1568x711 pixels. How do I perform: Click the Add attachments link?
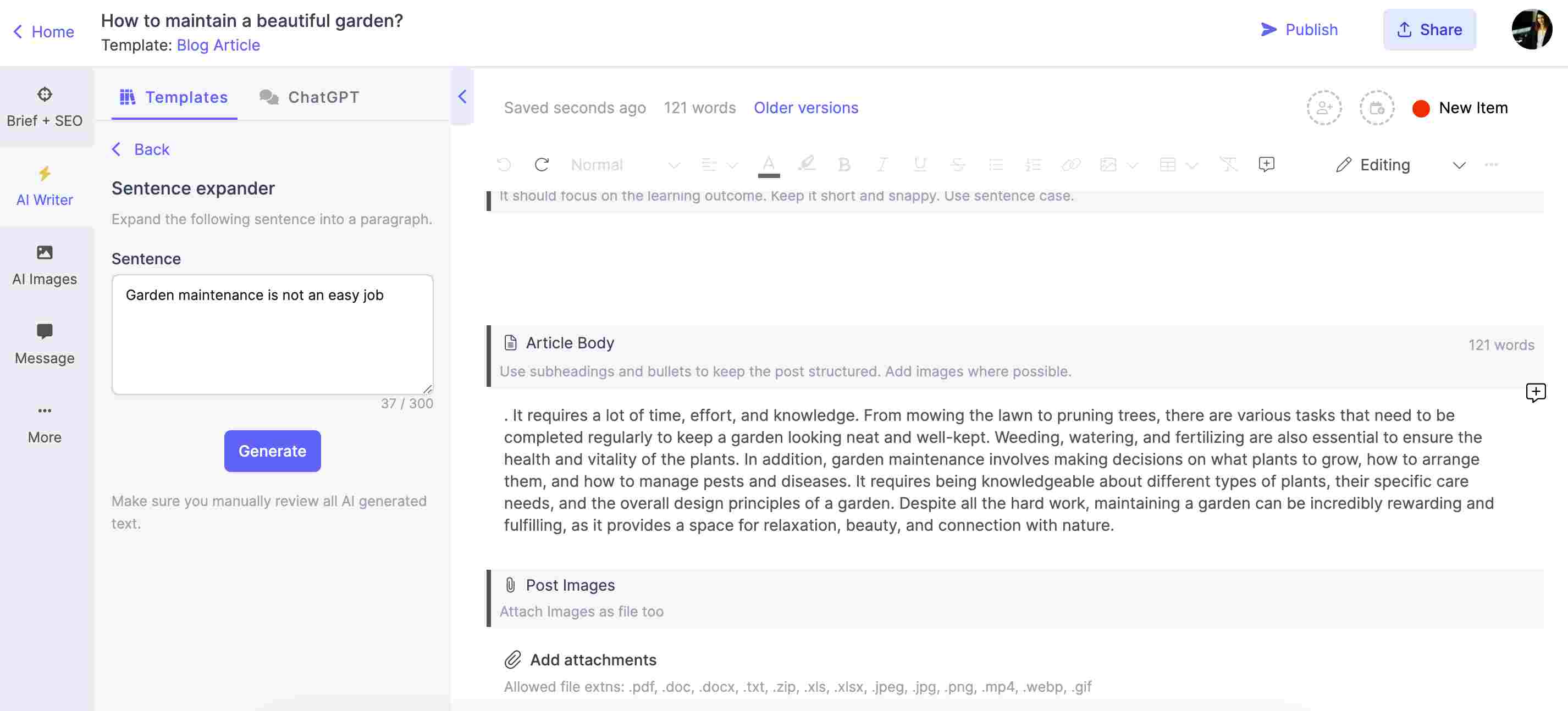point(591,660)
